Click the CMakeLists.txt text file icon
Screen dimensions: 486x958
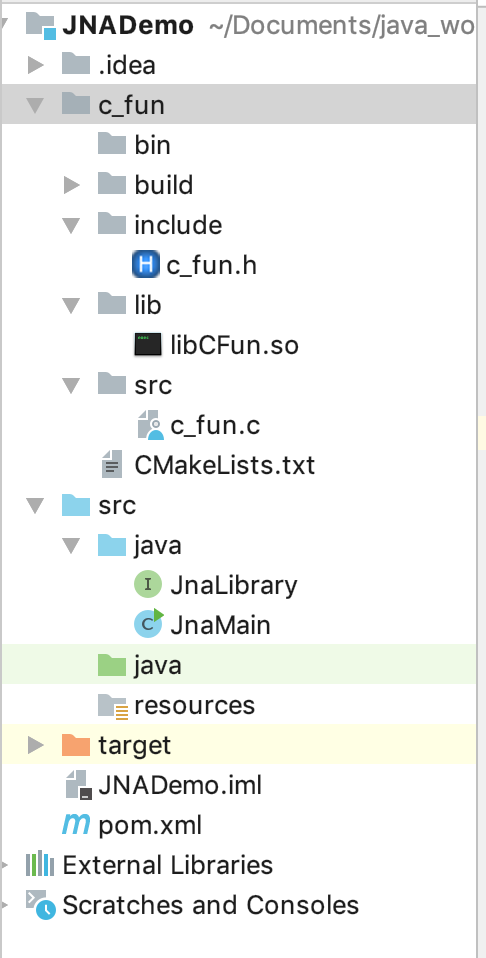point(112,464)
